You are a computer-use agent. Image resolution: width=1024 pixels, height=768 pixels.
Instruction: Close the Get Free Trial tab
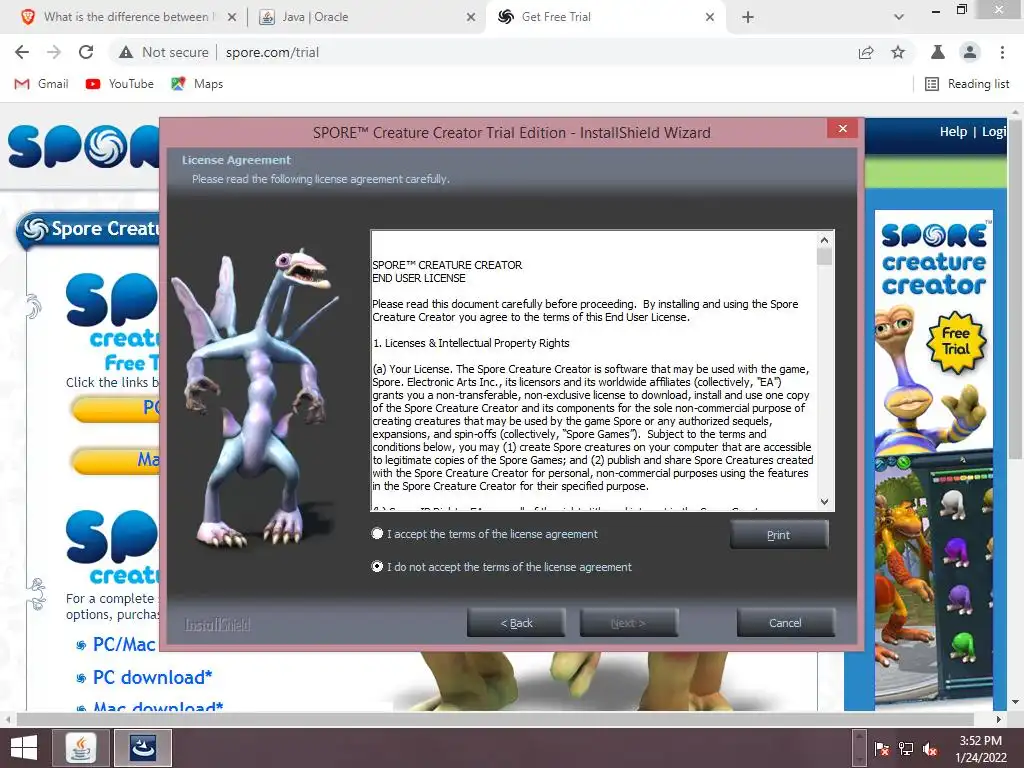click(710, 18)
